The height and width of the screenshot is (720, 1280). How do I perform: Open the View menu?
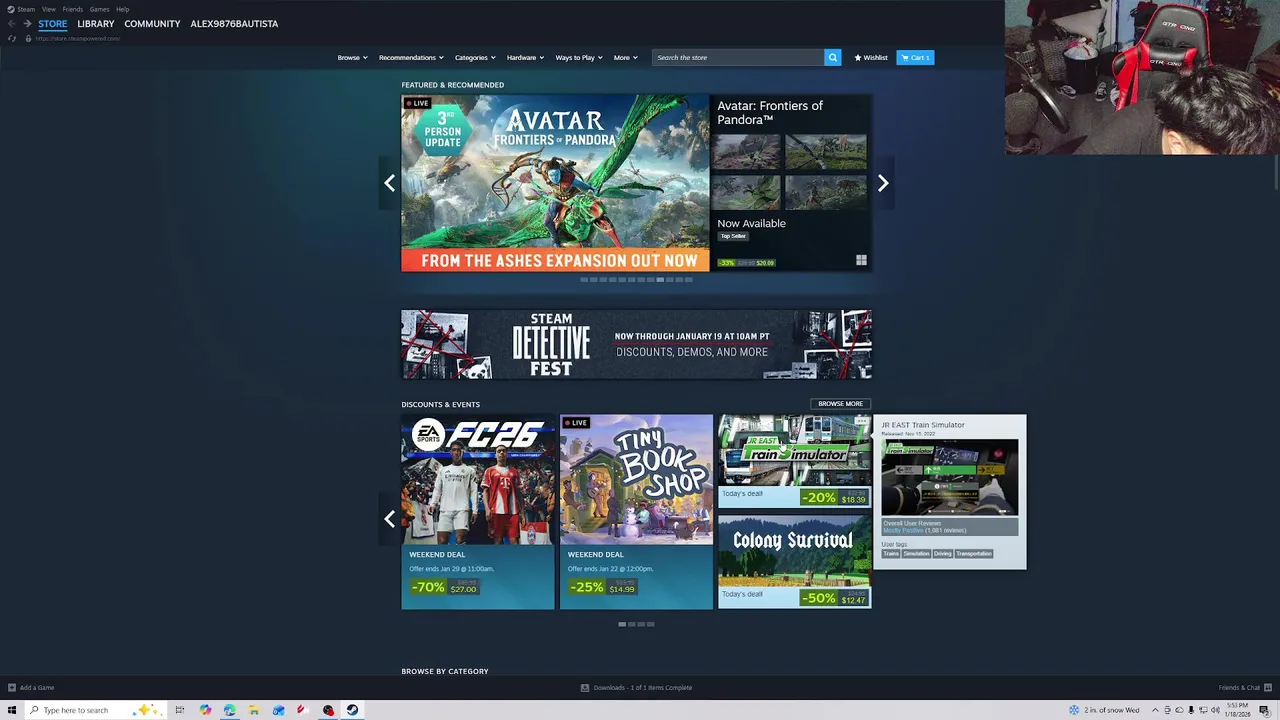(x=48, y=9)
